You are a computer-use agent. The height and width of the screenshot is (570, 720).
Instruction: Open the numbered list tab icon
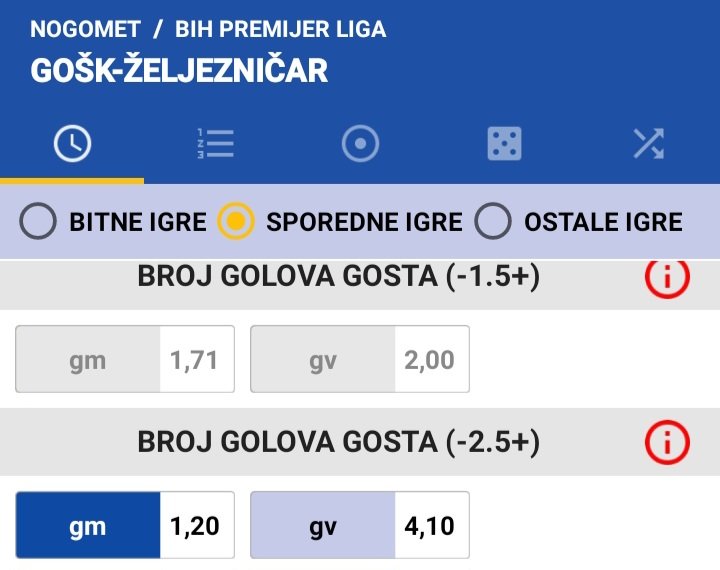click(216, 144)
